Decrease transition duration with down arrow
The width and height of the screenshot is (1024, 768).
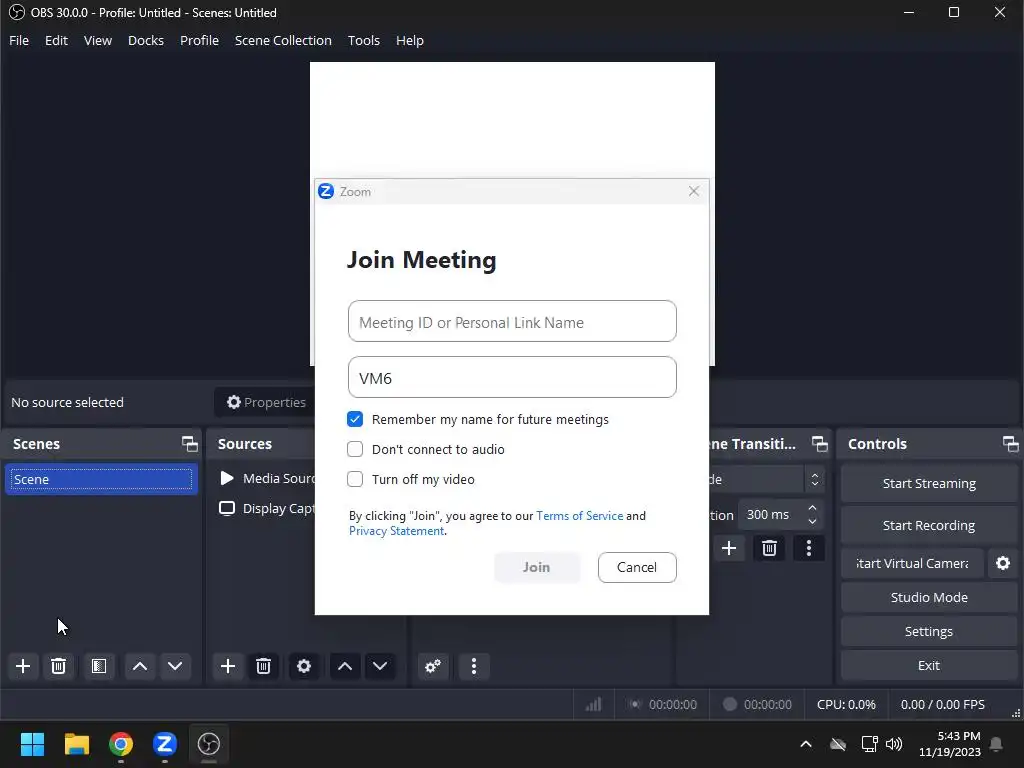click(812, 521)
